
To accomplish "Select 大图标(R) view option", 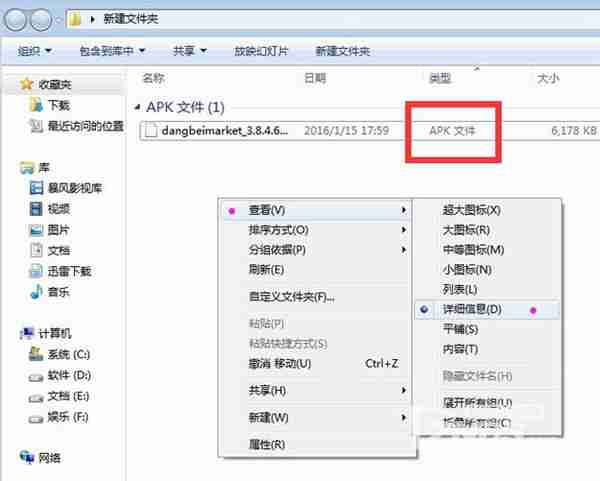I will [487, 230].
